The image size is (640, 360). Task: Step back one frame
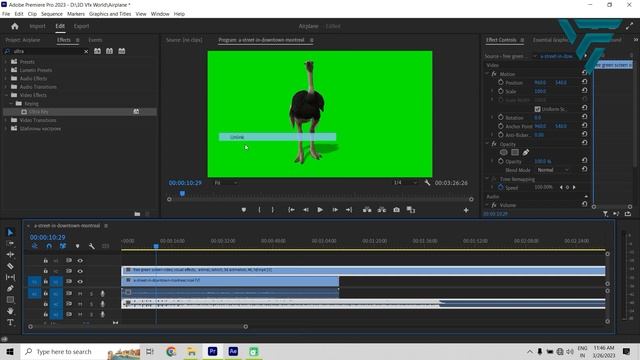click(x=305, y=210)
